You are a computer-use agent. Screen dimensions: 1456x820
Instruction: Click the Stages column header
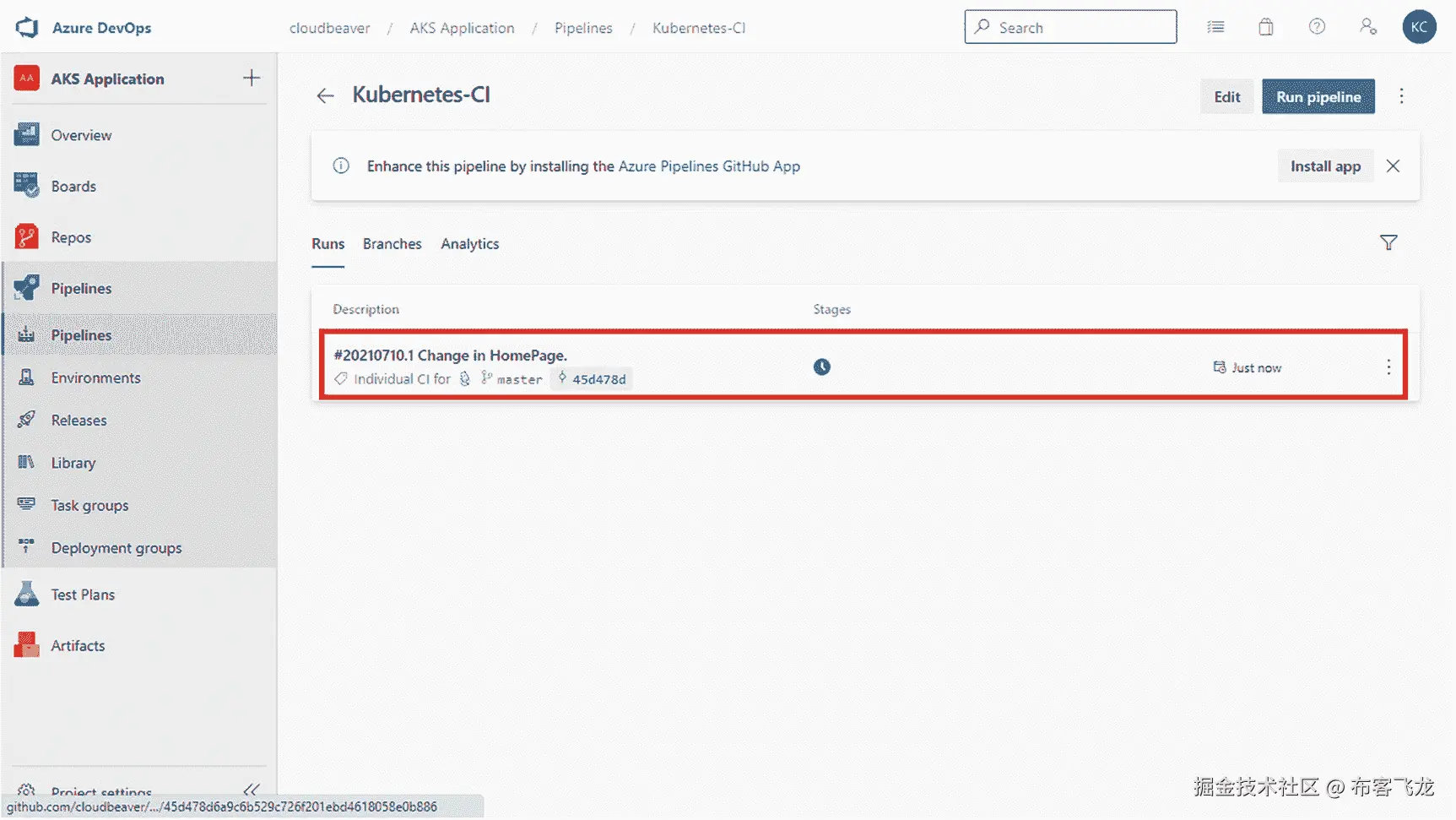(x=831, y=309)
